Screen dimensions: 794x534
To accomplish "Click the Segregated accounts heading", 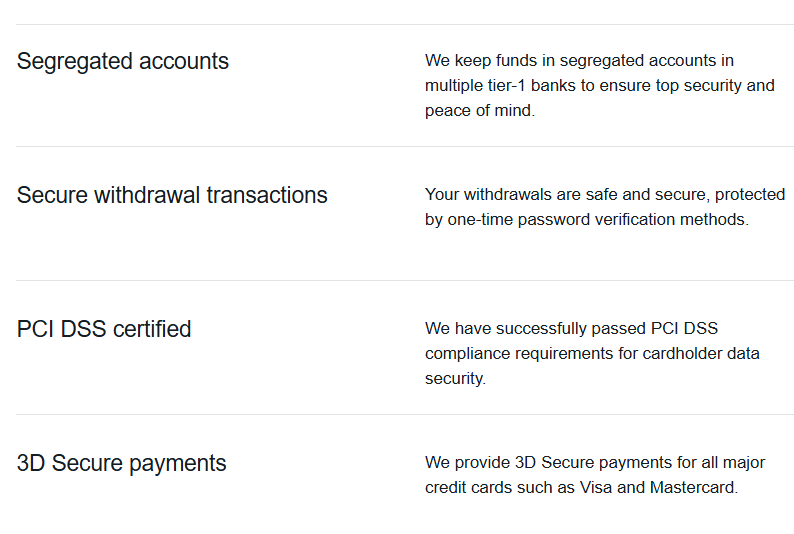I will click(x=123, y=62).
